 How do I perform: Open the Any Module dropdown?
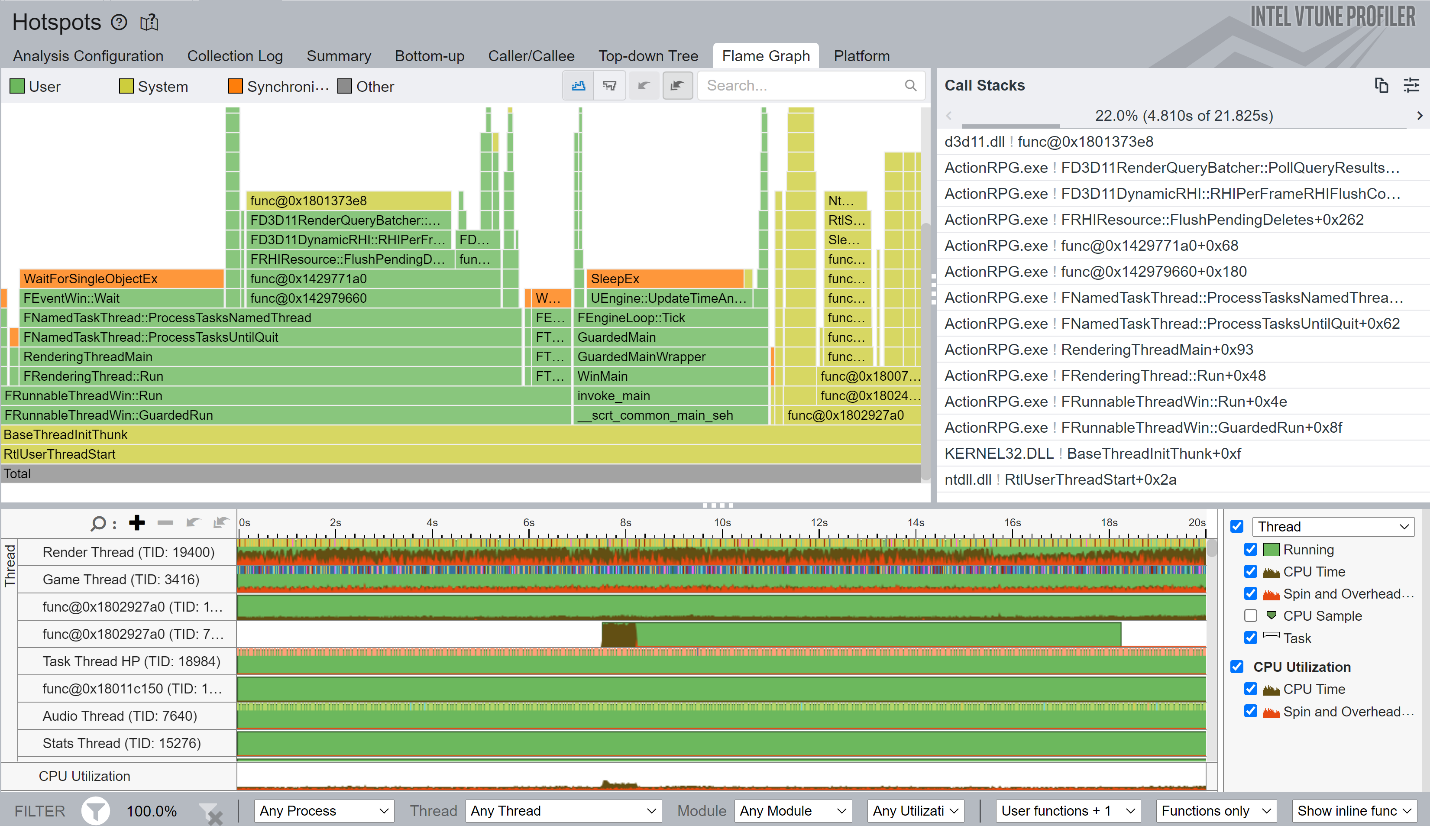(x=793, y=811)
